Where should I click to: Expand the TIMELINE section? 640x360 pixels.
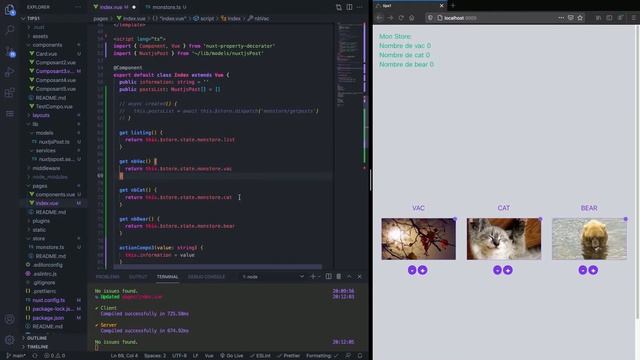pyautogui.click(x=38, y=347)
